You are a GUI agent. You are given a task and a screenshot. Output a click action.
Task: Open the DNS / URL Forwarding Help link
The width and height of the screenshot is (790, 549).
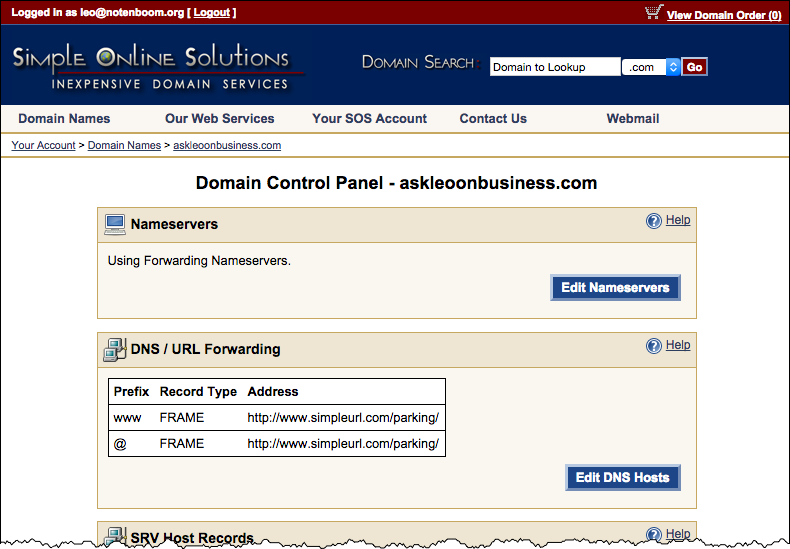[x=678, y=345]
